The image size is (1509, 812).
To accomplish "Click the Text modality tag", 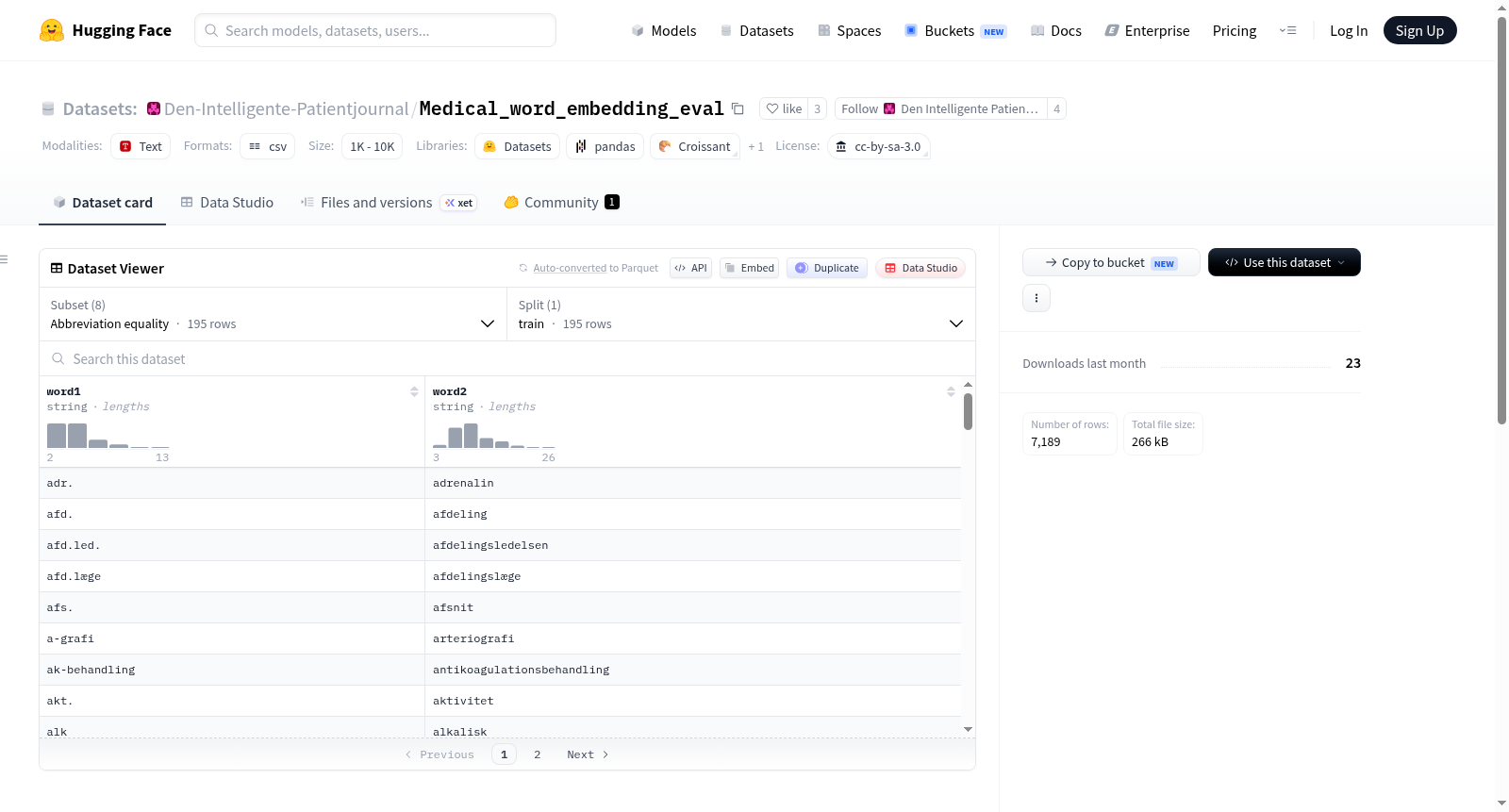I will (141, 146).
